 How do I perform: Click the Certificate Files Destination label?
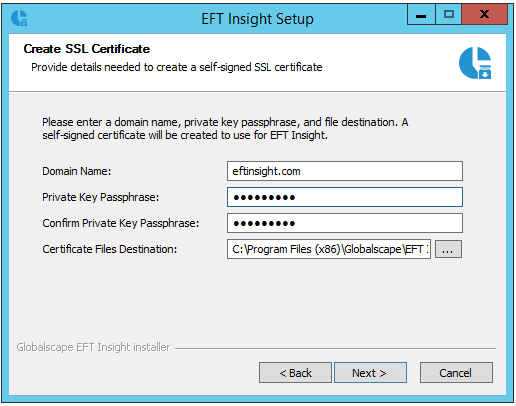click(110, 249)
